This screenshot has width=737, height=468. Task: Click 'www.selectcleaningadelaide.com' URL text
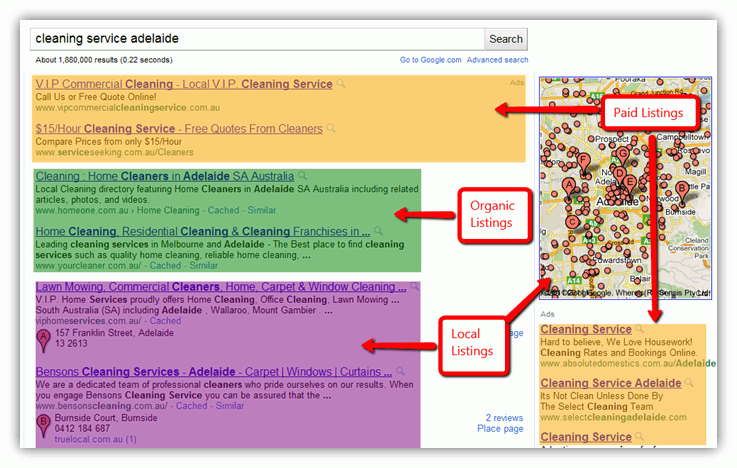613,417
